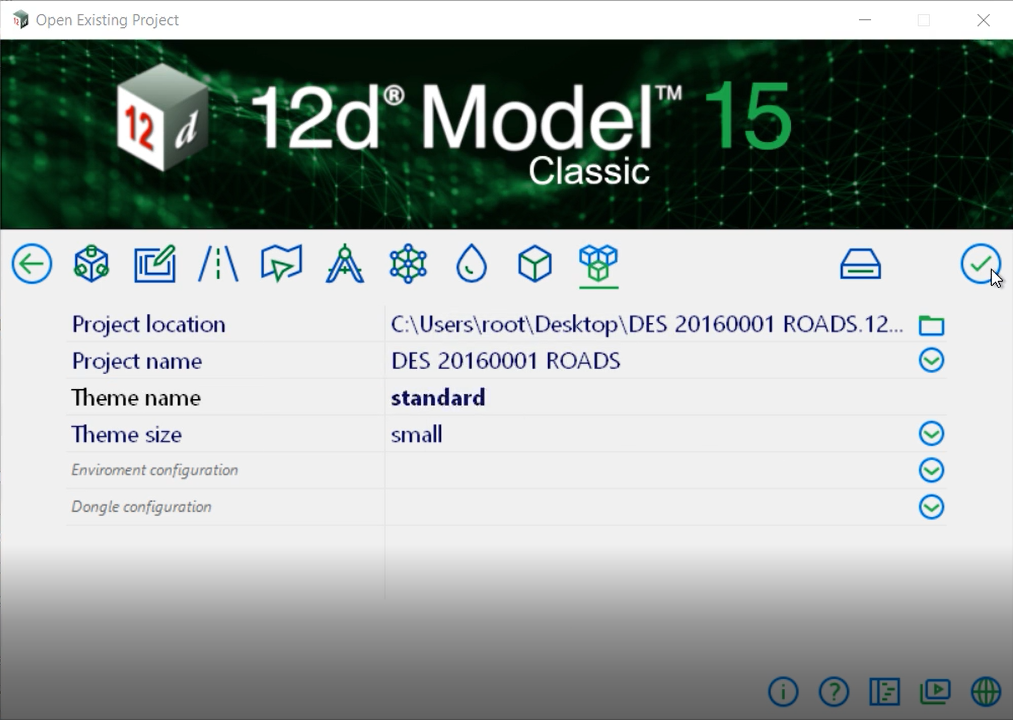The width and height of the screenshot is (1013, 720).
Task: Select the network mesh icon
Action: click(x=408, y=264)
